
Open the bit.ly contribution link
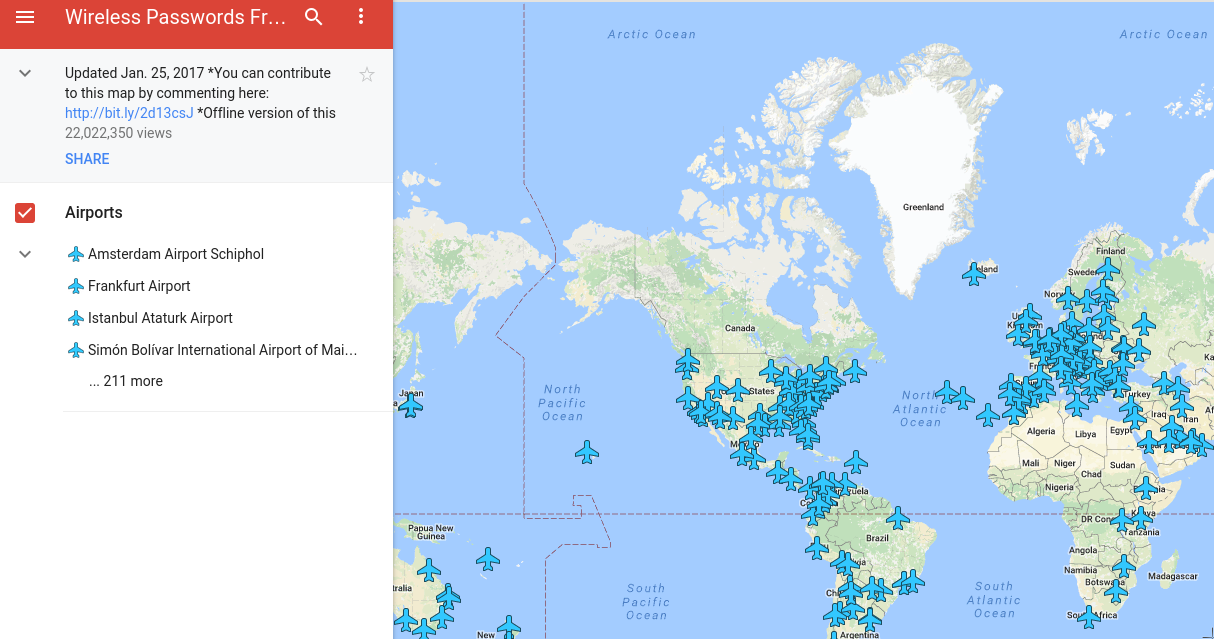[x=128, y=113]
